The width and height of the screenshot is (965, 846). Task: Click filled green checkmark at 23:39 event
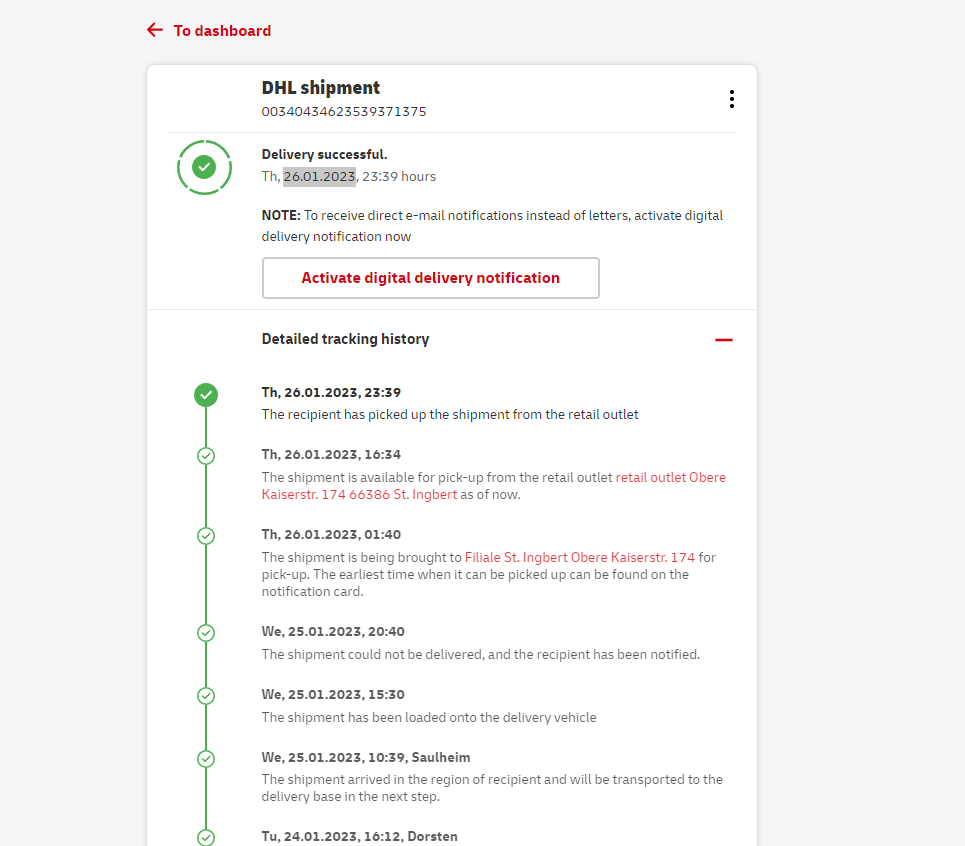tap(206, 395)
